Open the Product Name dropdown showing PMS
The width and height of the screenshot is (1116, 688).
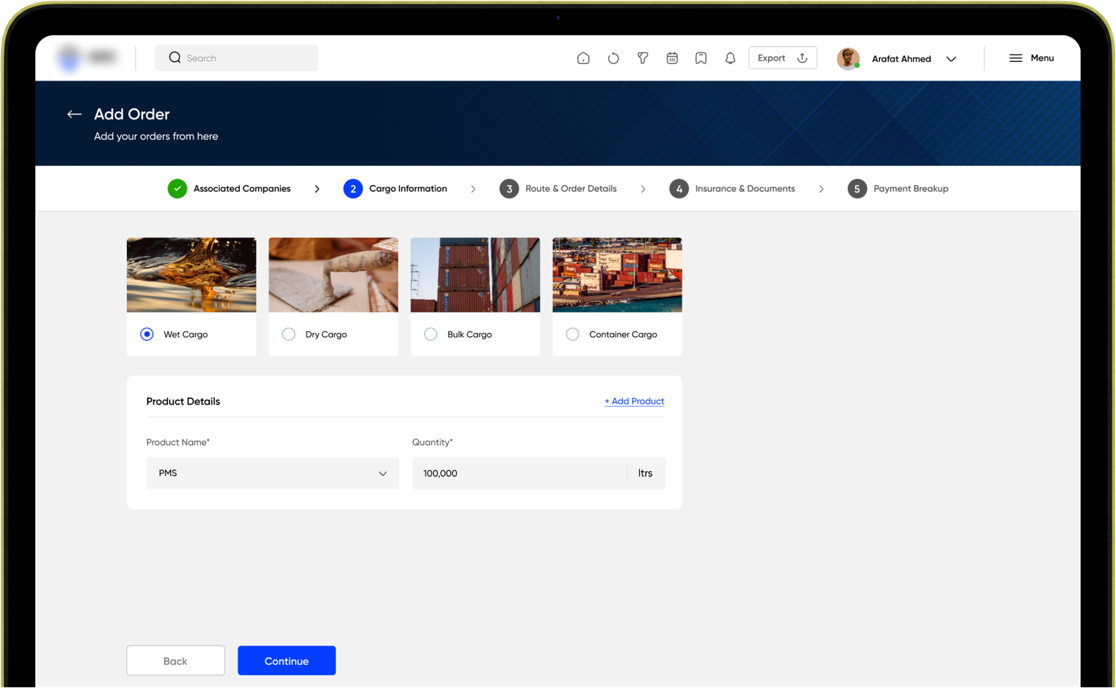coord(273,473)
